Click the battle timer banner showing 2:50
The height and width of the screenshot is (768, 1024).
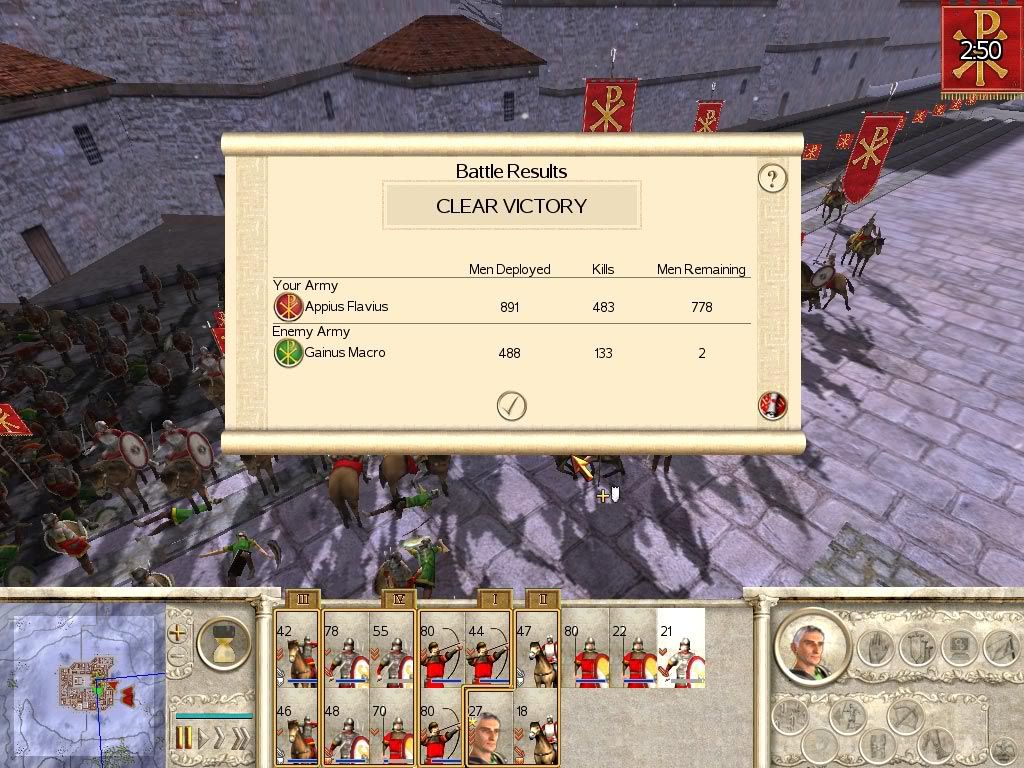[981, 49]
